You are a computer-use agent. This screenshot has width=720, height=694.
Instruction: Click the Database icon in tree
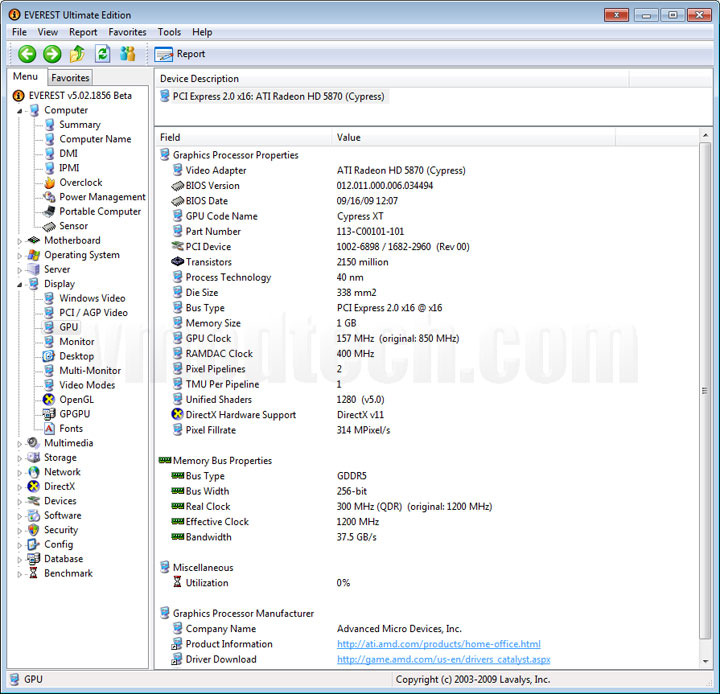point(34,559)
